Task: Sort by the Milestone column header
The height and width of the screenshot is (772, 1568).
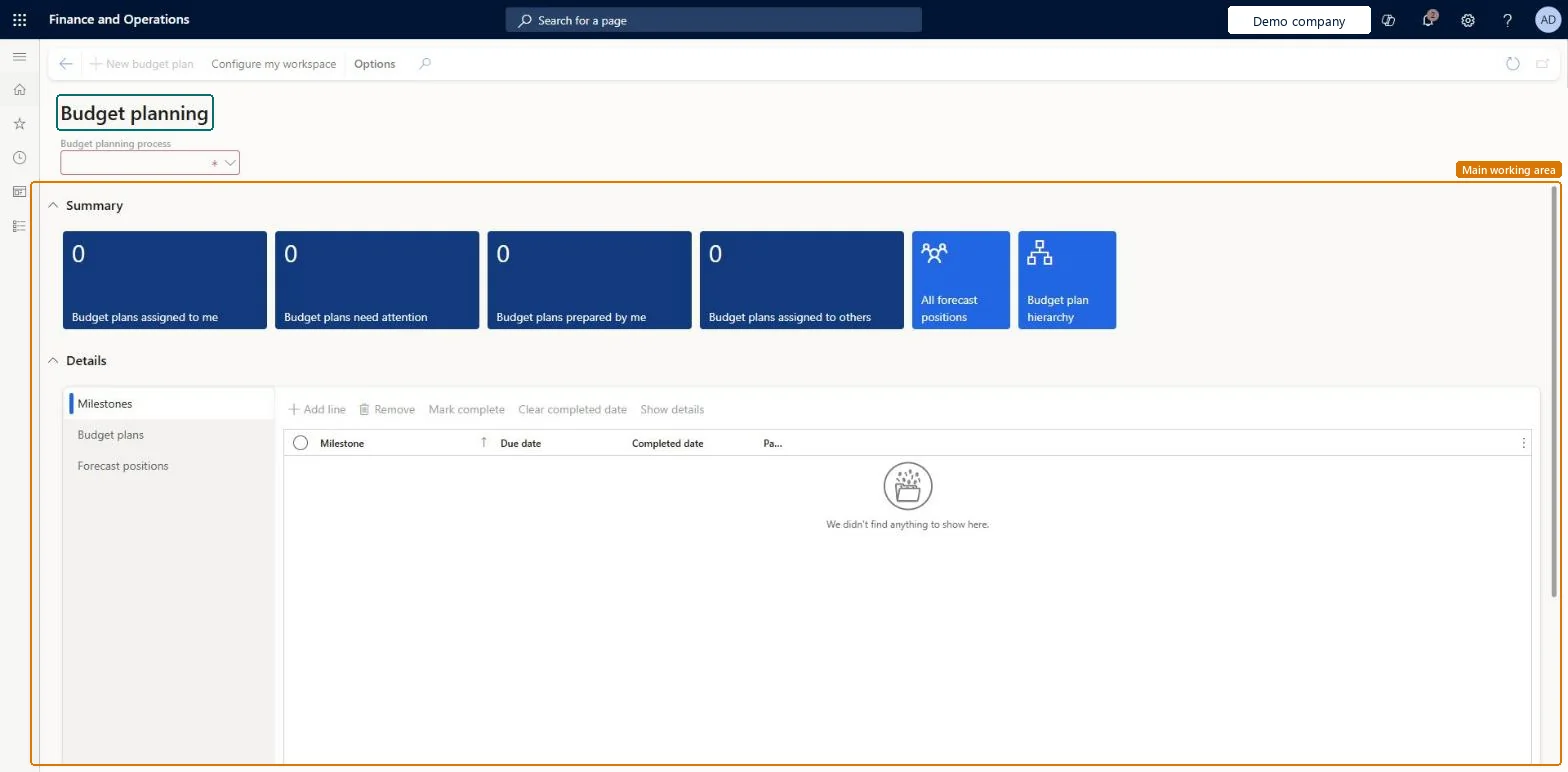Action: (x=342, y=443)
